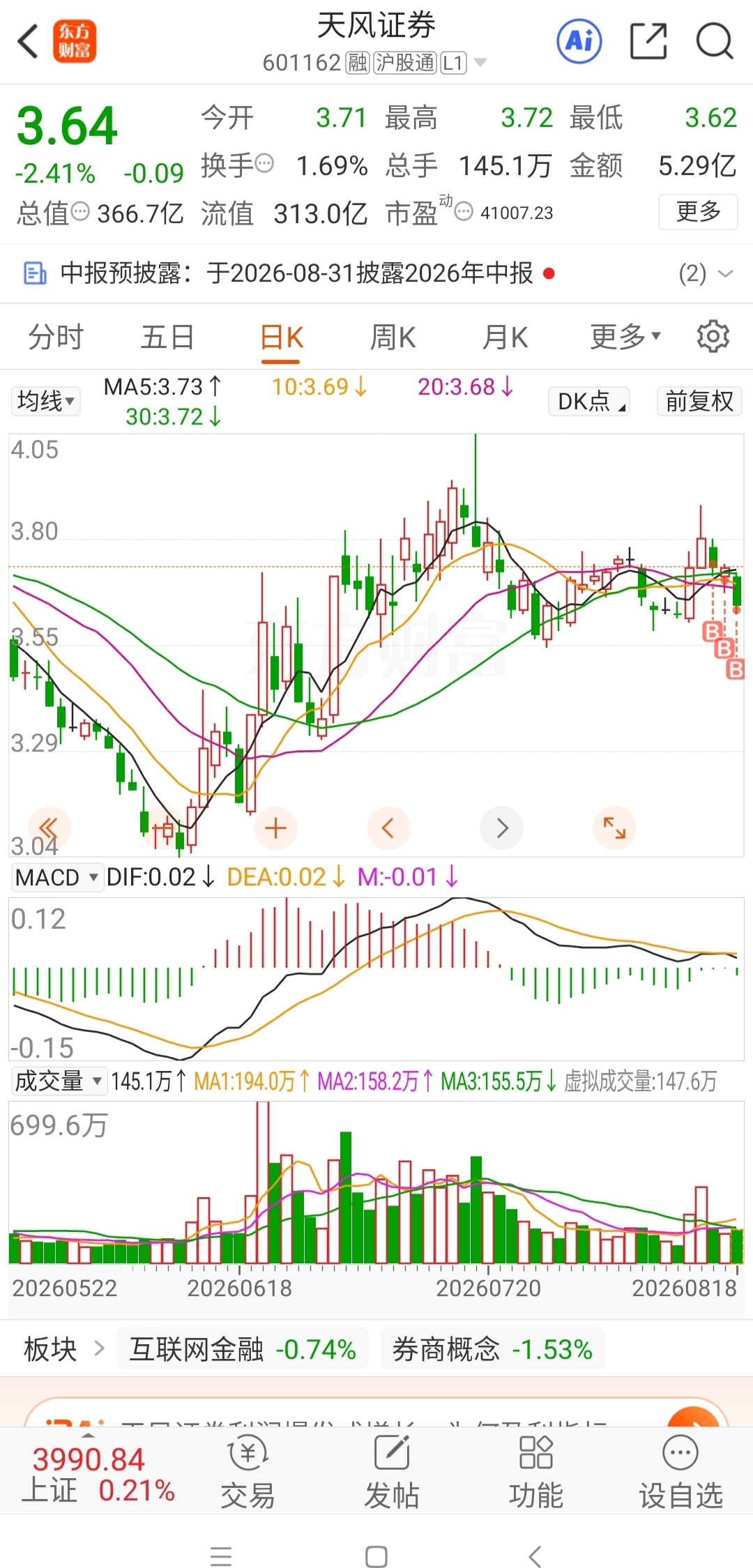Tap the 天风证券 stock title
The width and height of the screenshot is (753, 1568).
click(376, 26)
